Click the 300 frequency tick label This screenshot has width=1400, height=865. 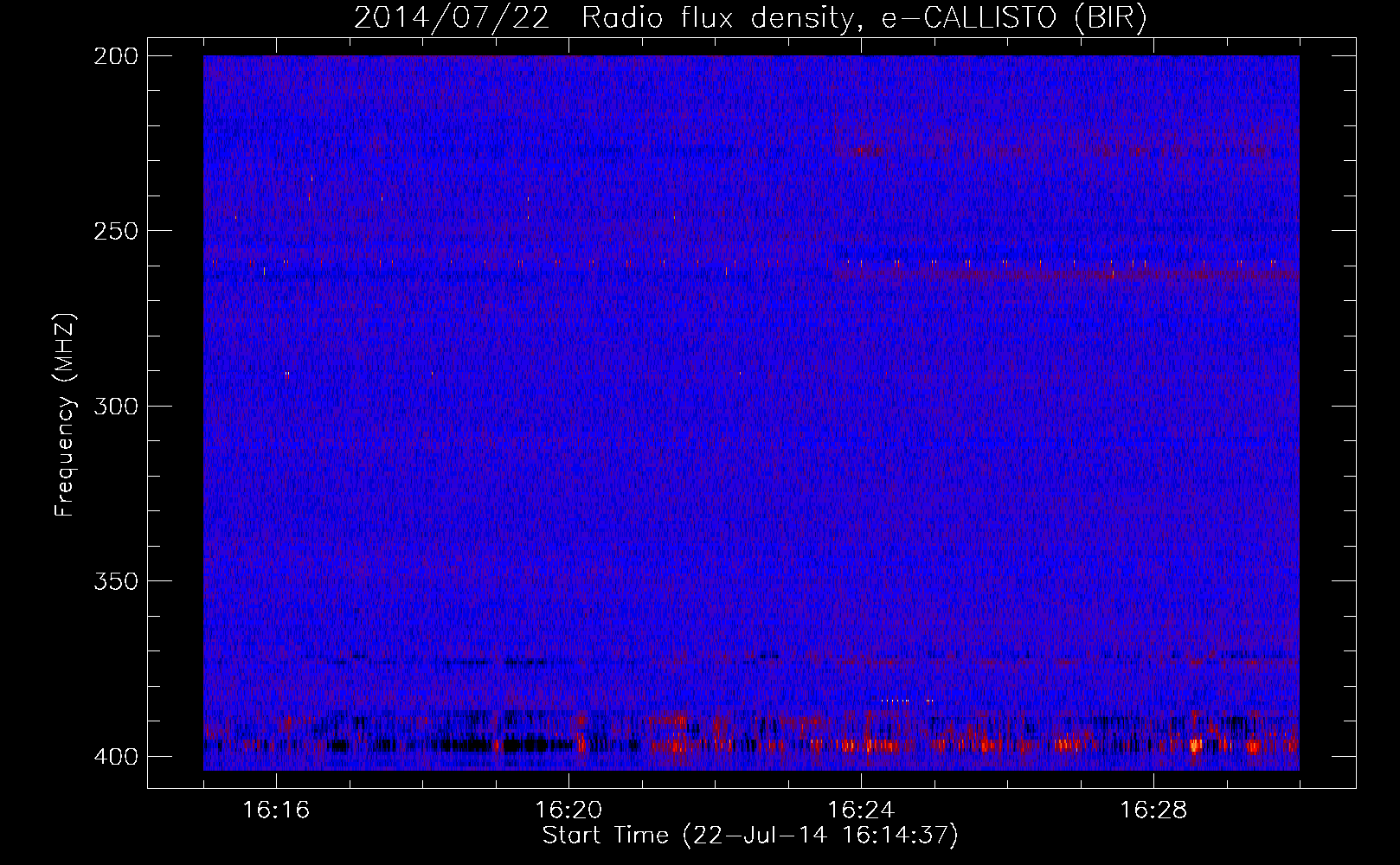point(115,406)
